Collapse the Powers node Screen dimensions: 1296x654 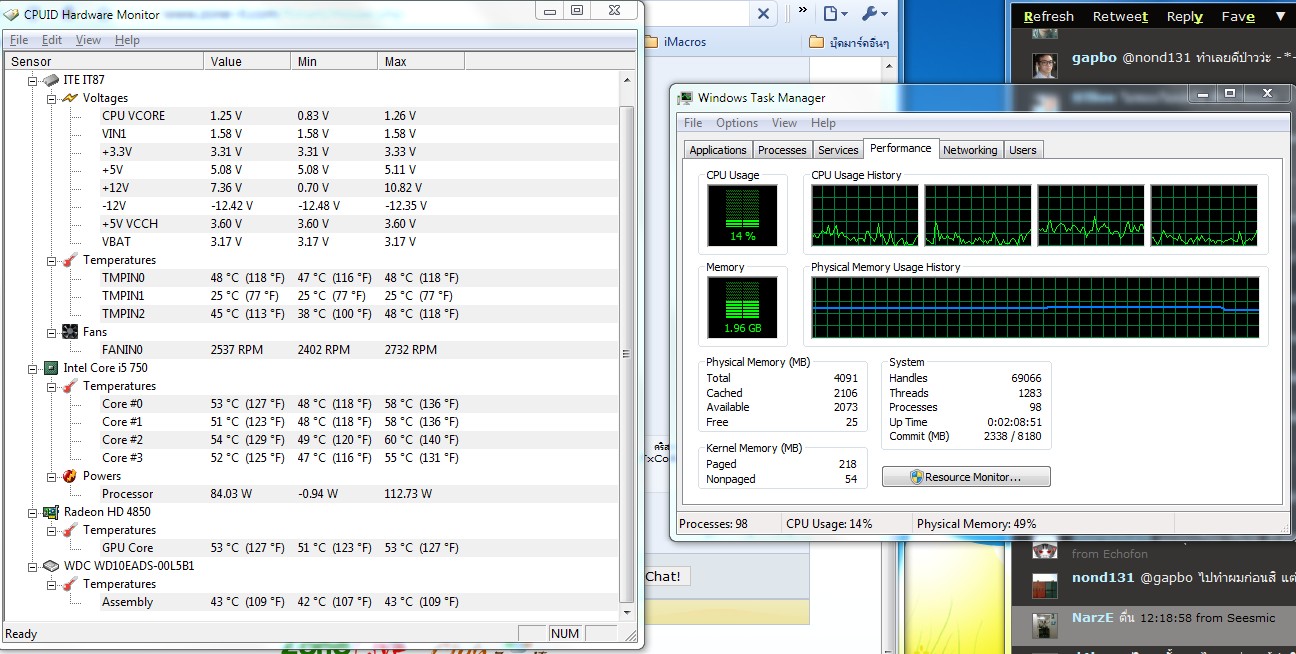tap(51, 476)
